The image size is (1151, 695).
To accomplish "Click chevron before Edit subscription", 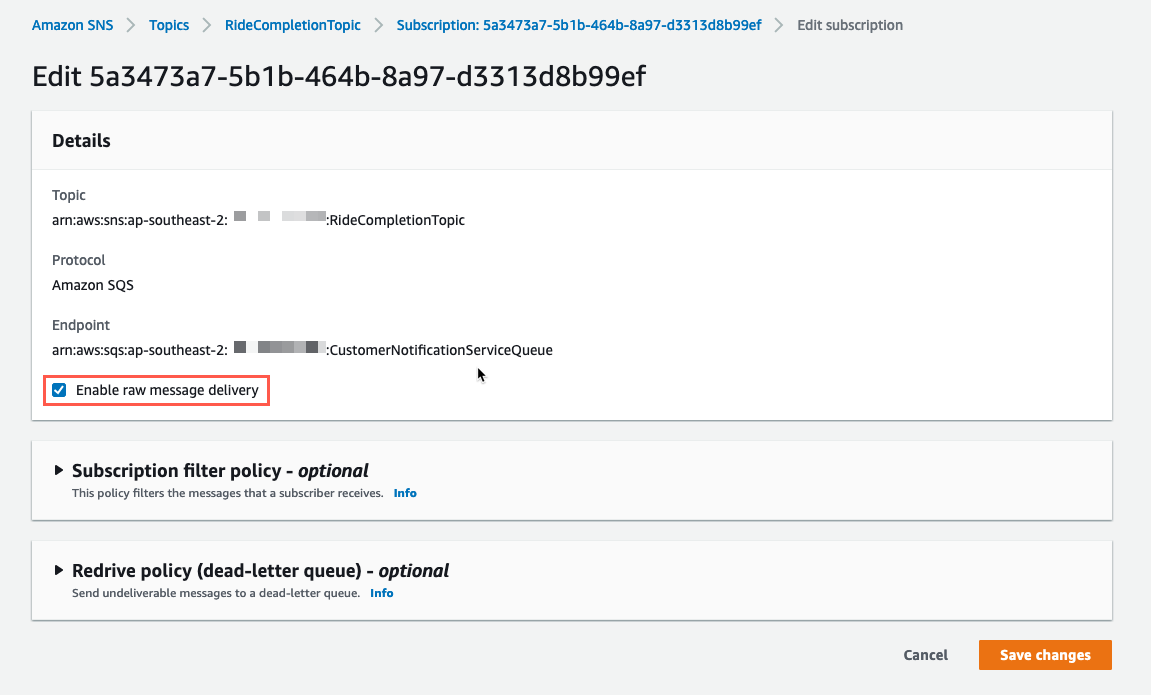I will coord(779,25).
